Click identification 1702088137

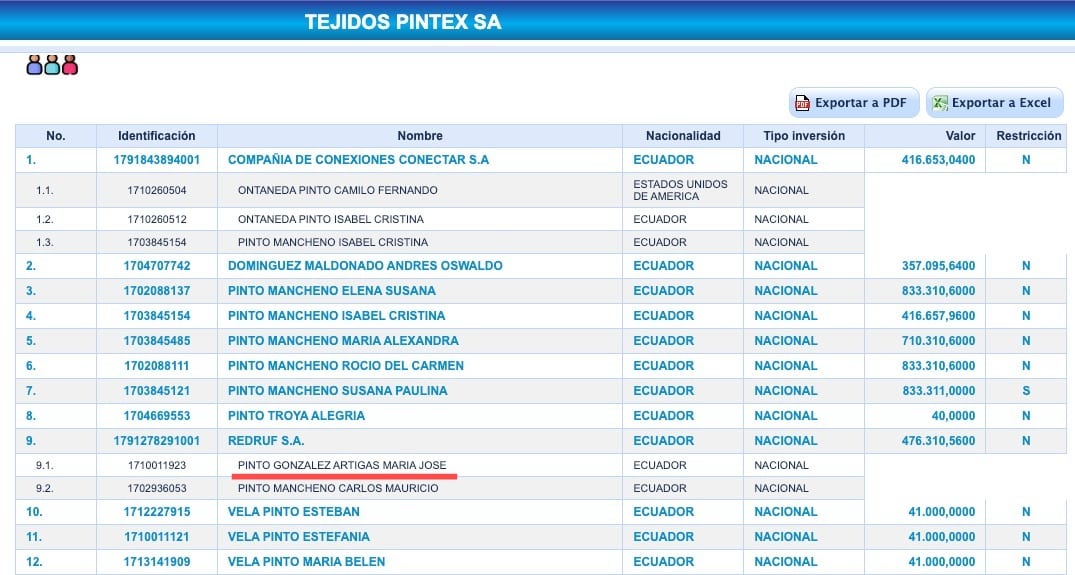tap(157, 291)
